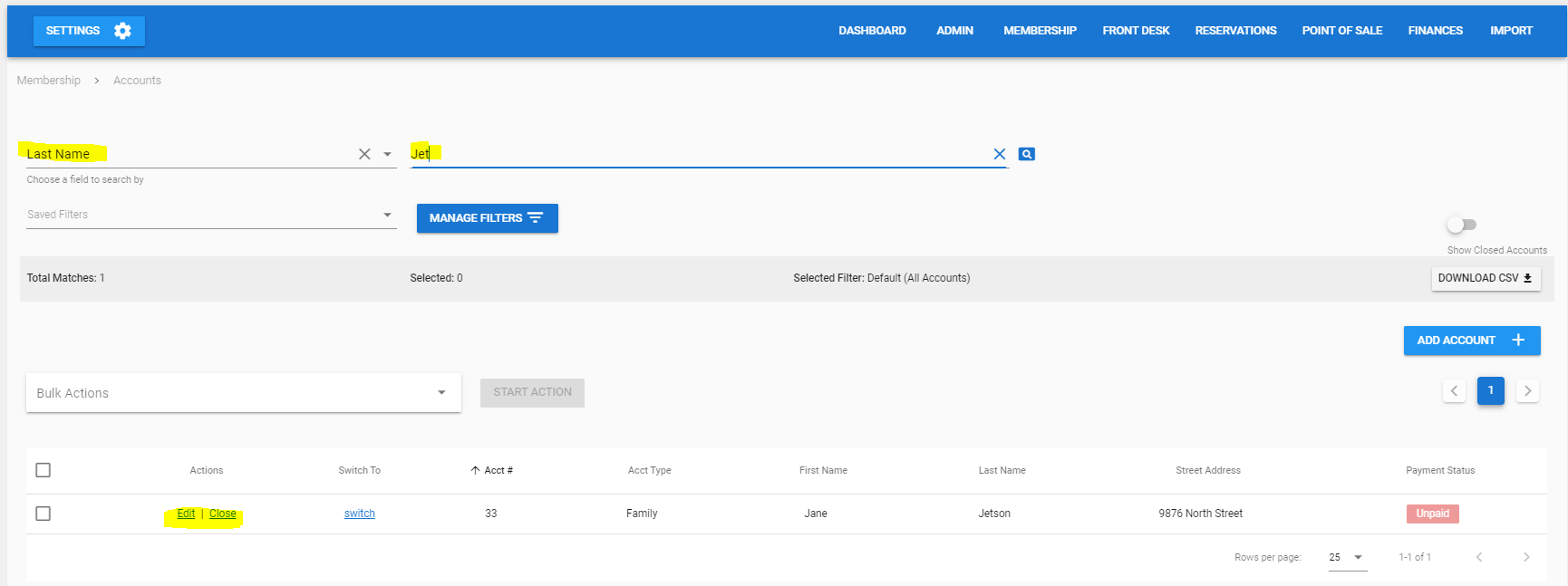Click the Manage Filters button
The image size is (1568, 586).
click(487, 218)
